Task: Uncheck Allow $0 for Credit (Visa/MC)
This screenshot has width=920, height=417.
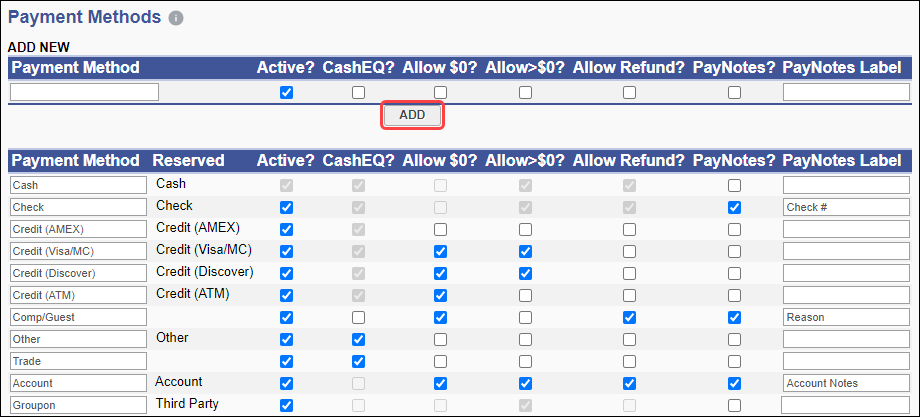Action: click(440, 251)
